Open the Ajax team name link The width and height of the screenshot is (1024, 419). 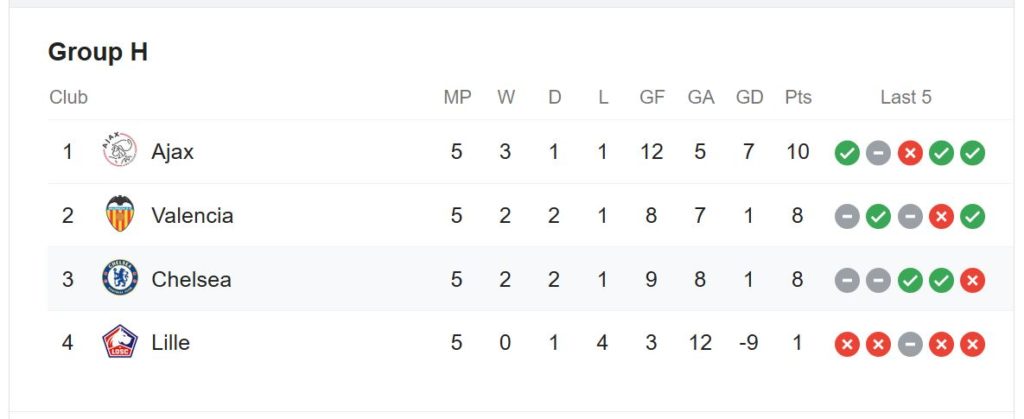point(172,152)
